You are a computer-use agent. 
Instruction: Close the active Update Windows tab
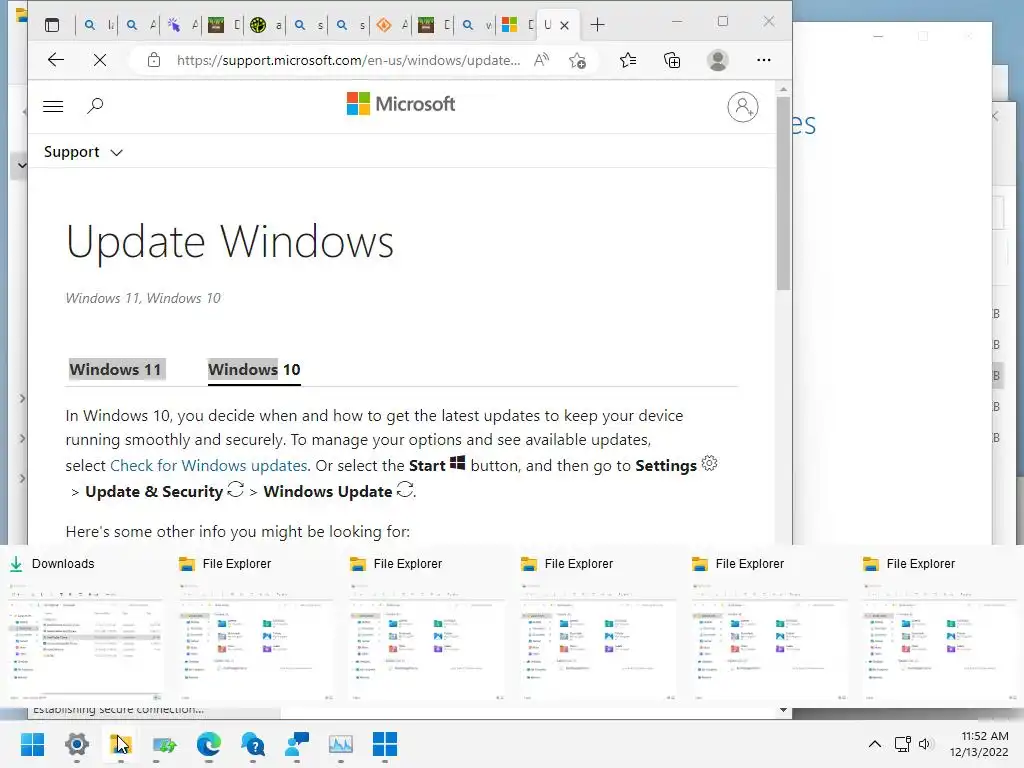(565, 25)
